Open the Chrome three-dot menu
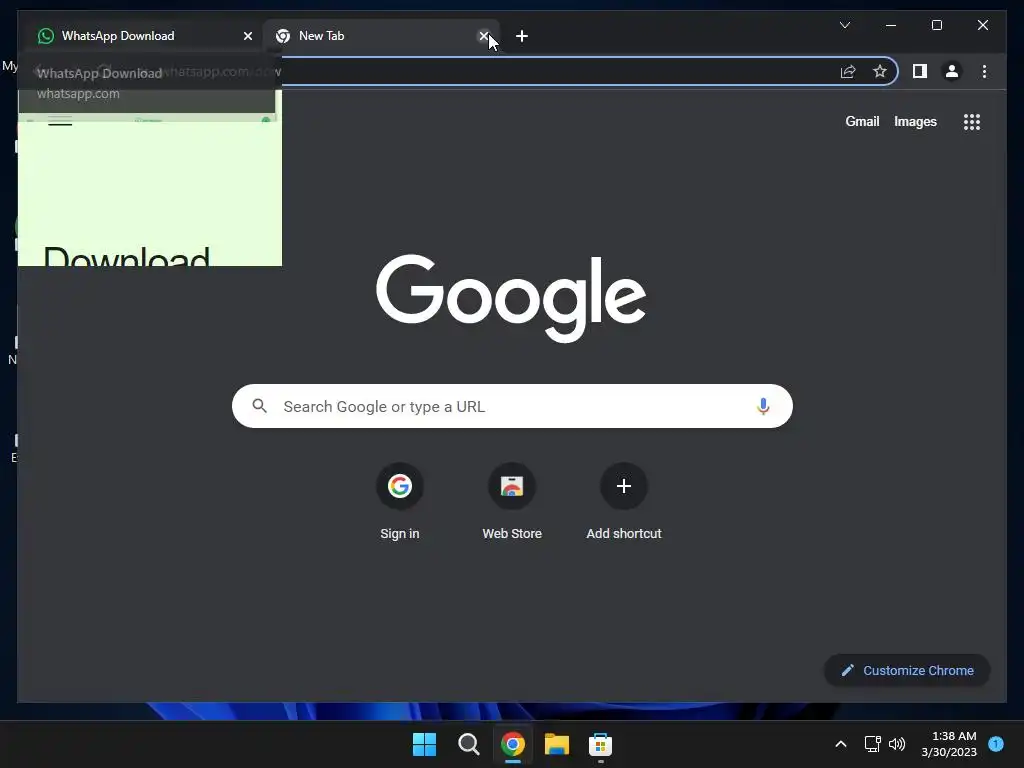The image size is (1024, 768). point(984,71)
